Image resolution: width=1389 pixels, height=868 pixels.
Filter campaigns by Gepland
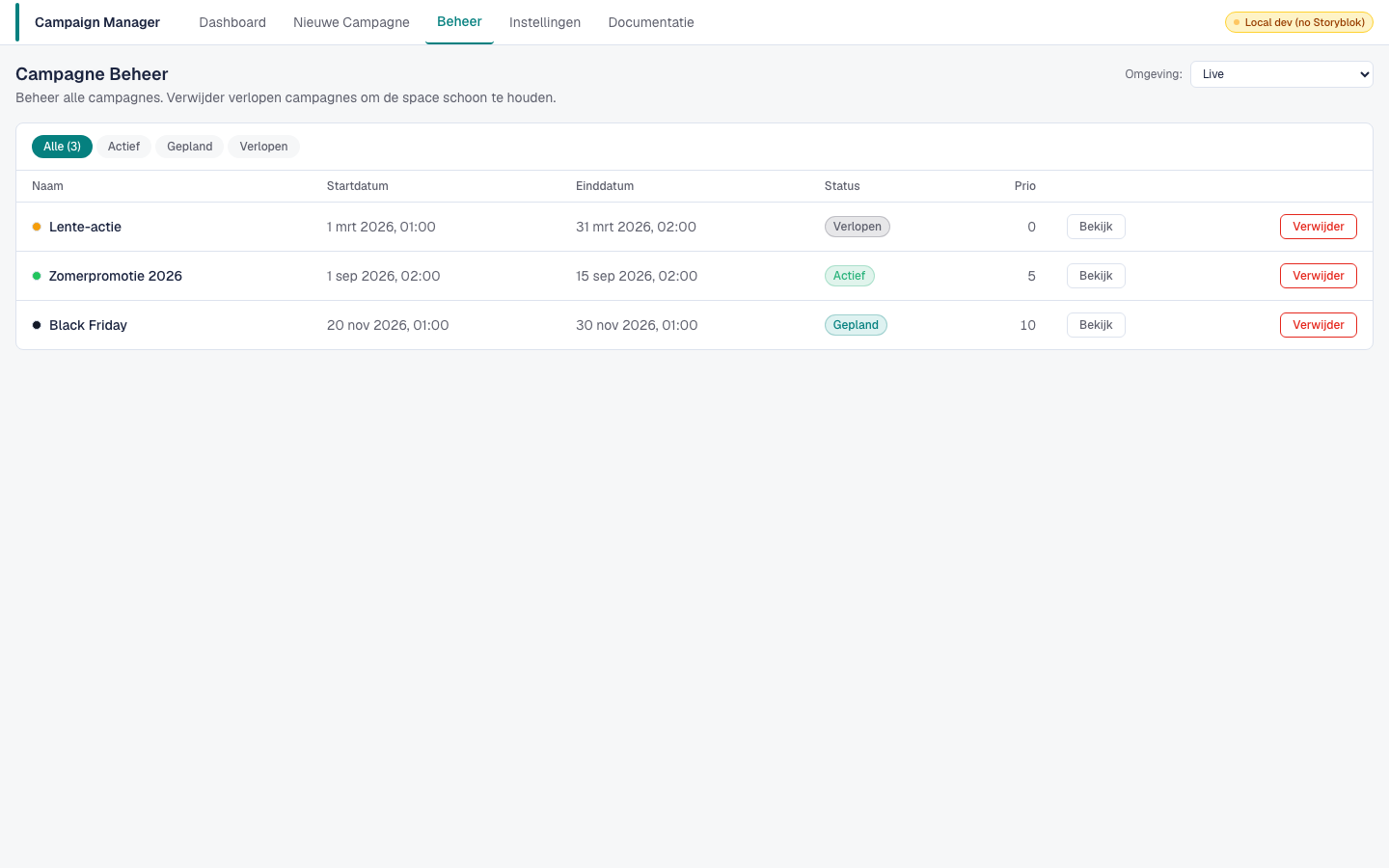(x=190, y=147)
